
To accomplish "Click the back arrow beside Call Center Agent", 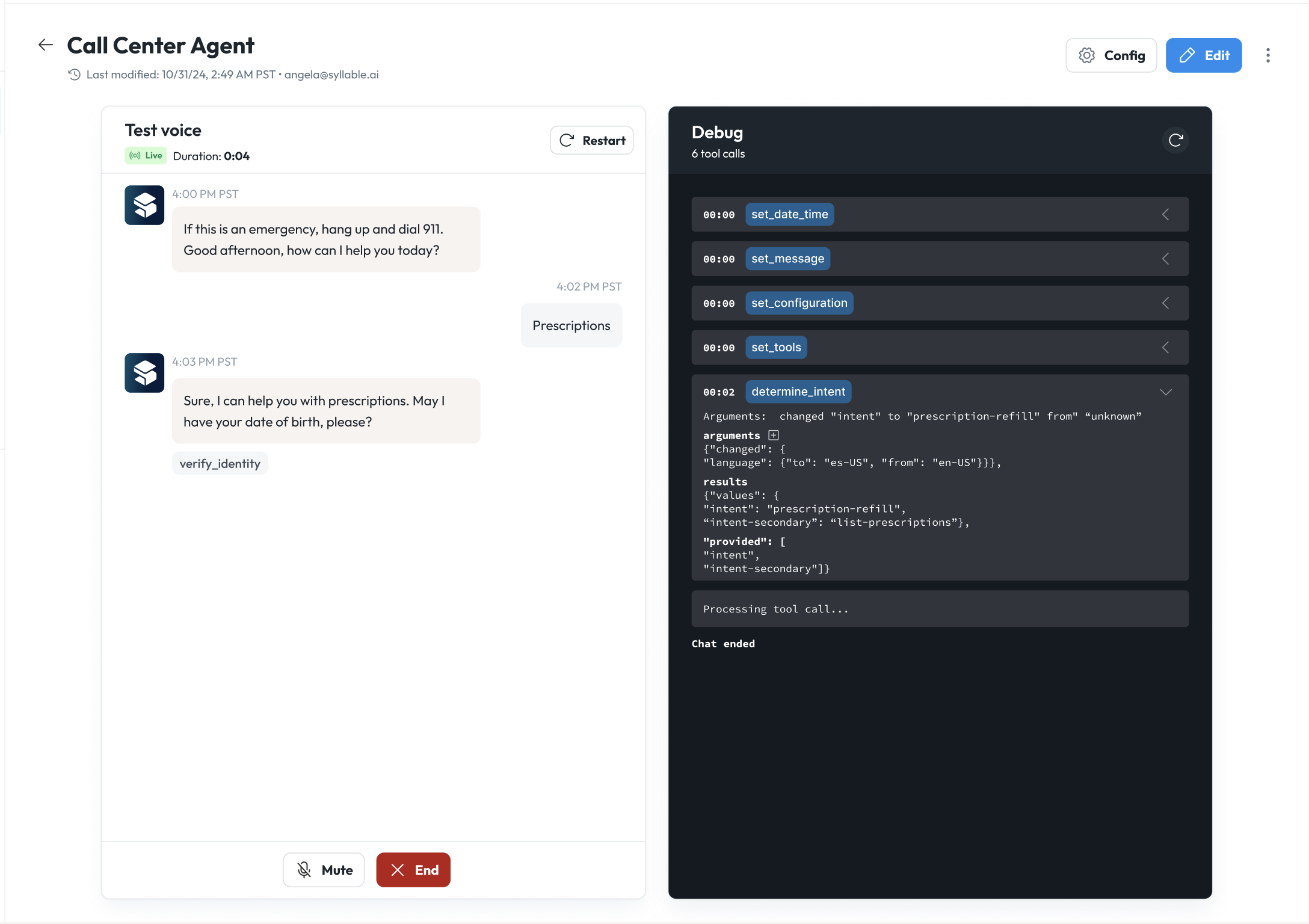I will click(45, 45).
